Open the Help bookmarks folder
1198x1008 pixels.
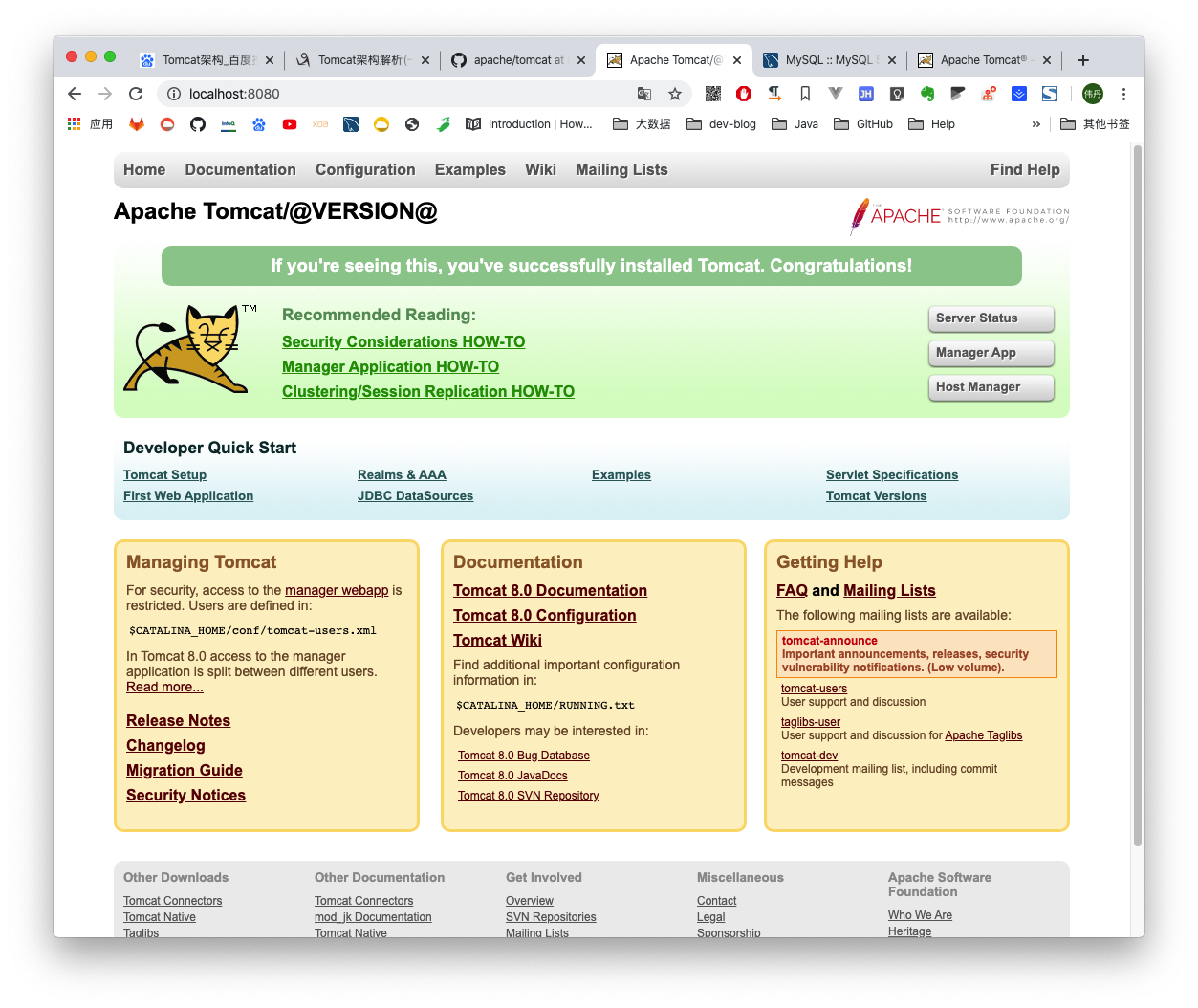(931, 124)
